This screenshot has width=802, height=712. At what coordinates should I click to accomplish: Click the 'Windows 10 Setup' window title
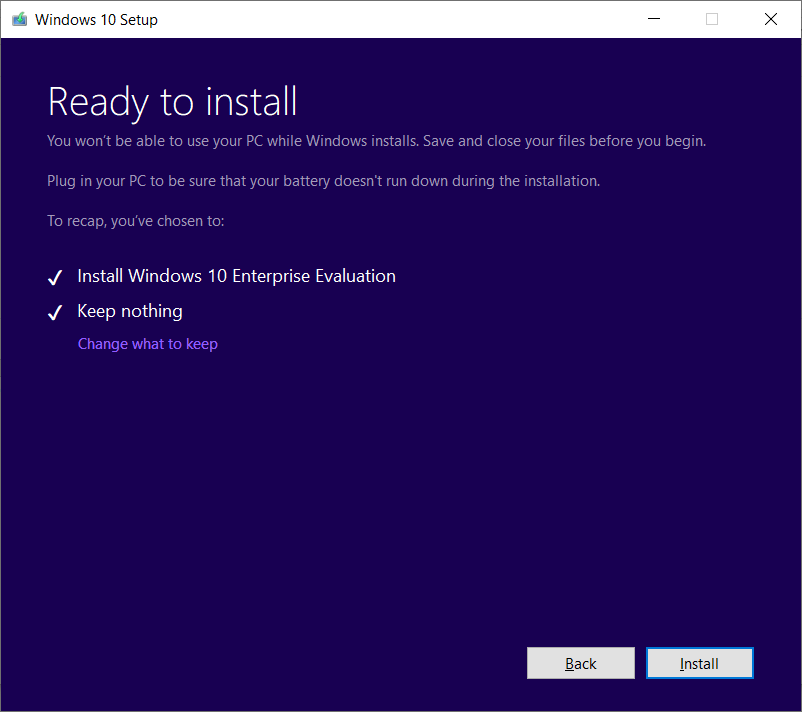[96, 19]
